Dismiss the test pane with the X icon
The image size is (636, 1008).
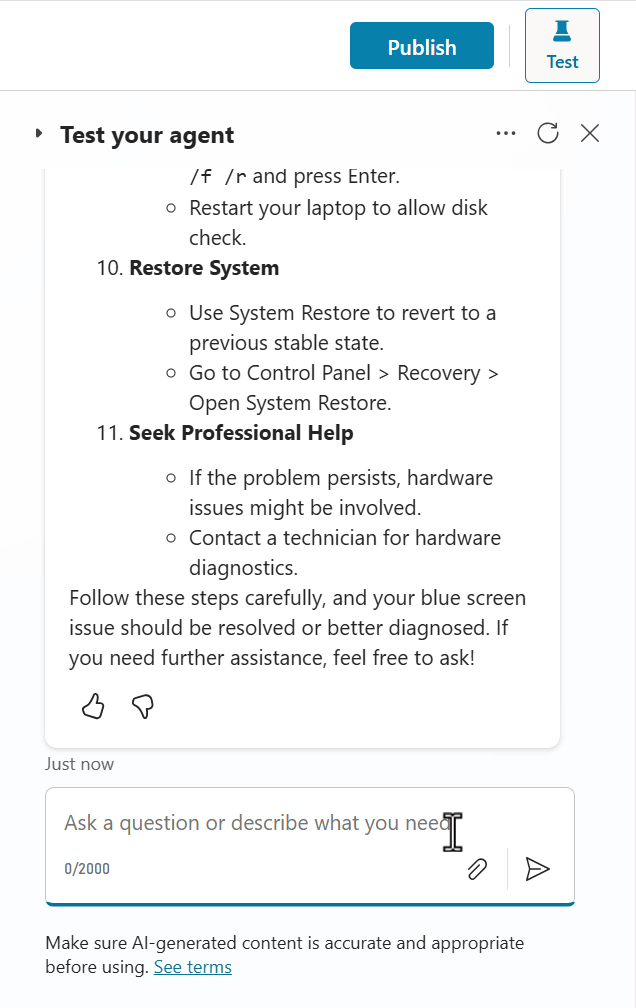tap(589, 132)
